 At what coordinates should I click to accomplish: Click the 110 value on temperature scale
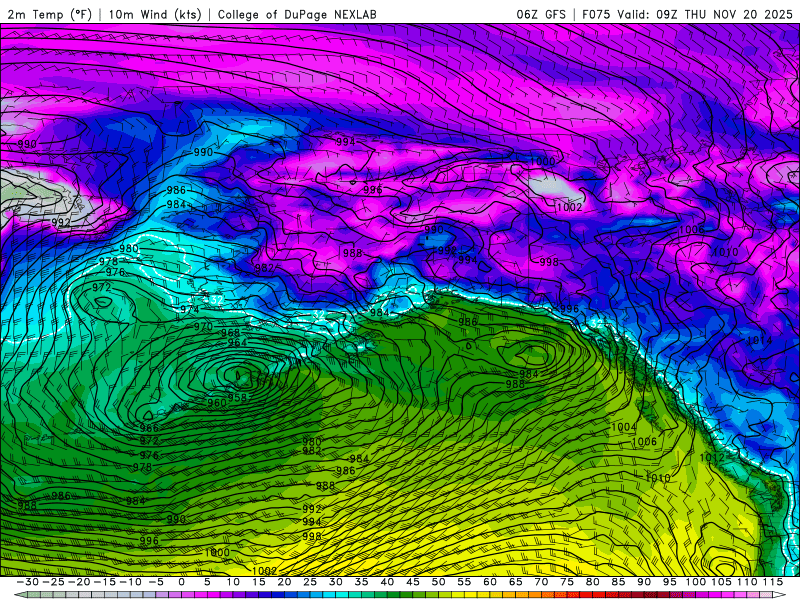point(747,582)
